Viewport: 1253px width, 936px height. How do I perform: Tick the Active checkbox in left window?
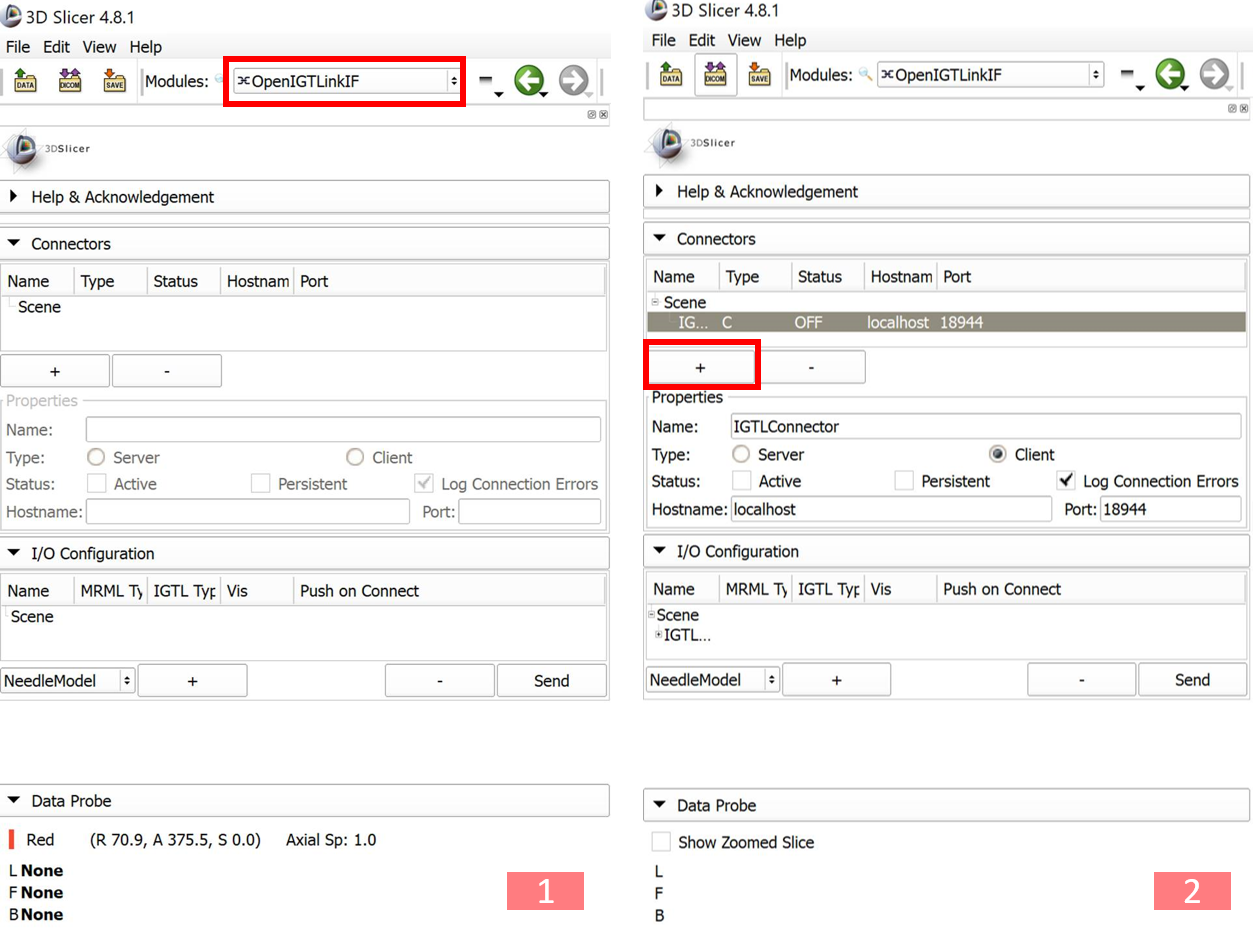click(97, 484)
